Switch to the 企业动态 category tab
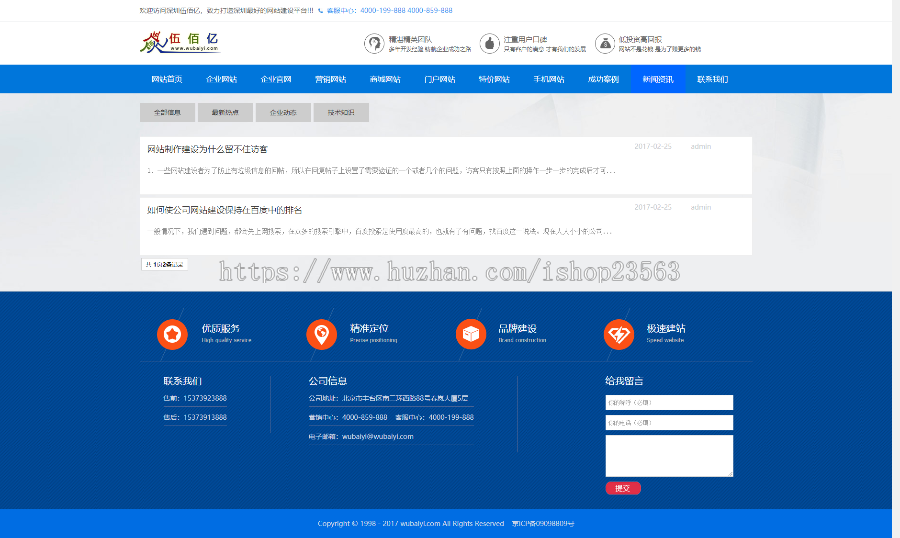 coord(283,113)
